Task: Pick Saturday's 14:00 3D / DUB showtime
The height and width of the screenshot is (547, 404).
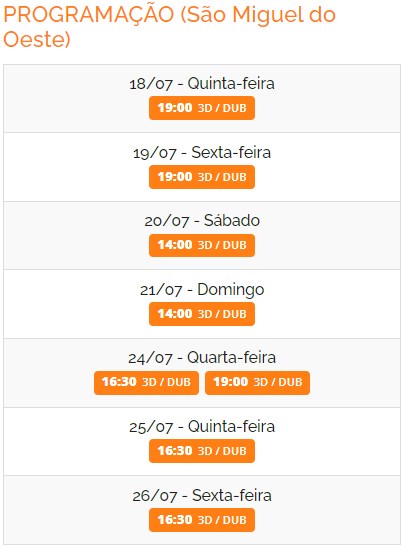Action: tap(202, 245)
